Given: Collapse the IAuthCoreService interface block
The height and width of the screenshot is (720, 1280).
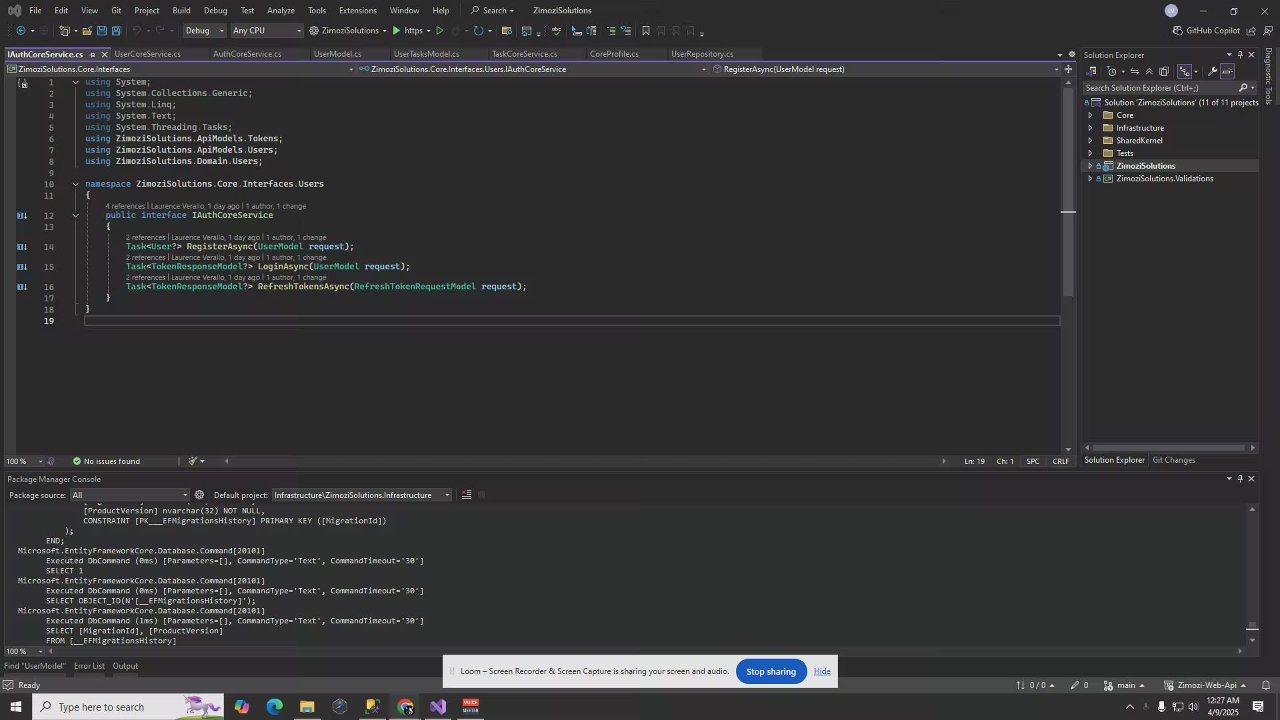Looking at the screenshot, I should [75, 215].
